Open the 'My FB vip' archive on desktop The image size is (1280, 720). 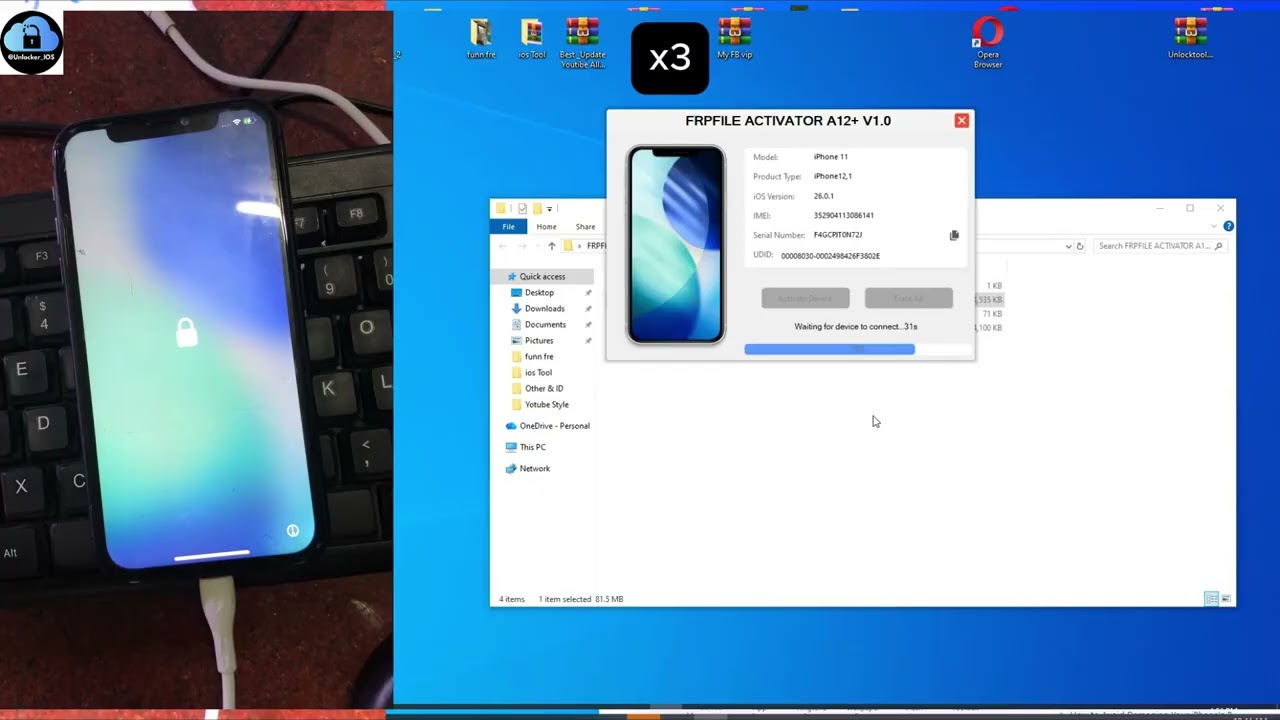pyautogui.click(x=734, y=39)
